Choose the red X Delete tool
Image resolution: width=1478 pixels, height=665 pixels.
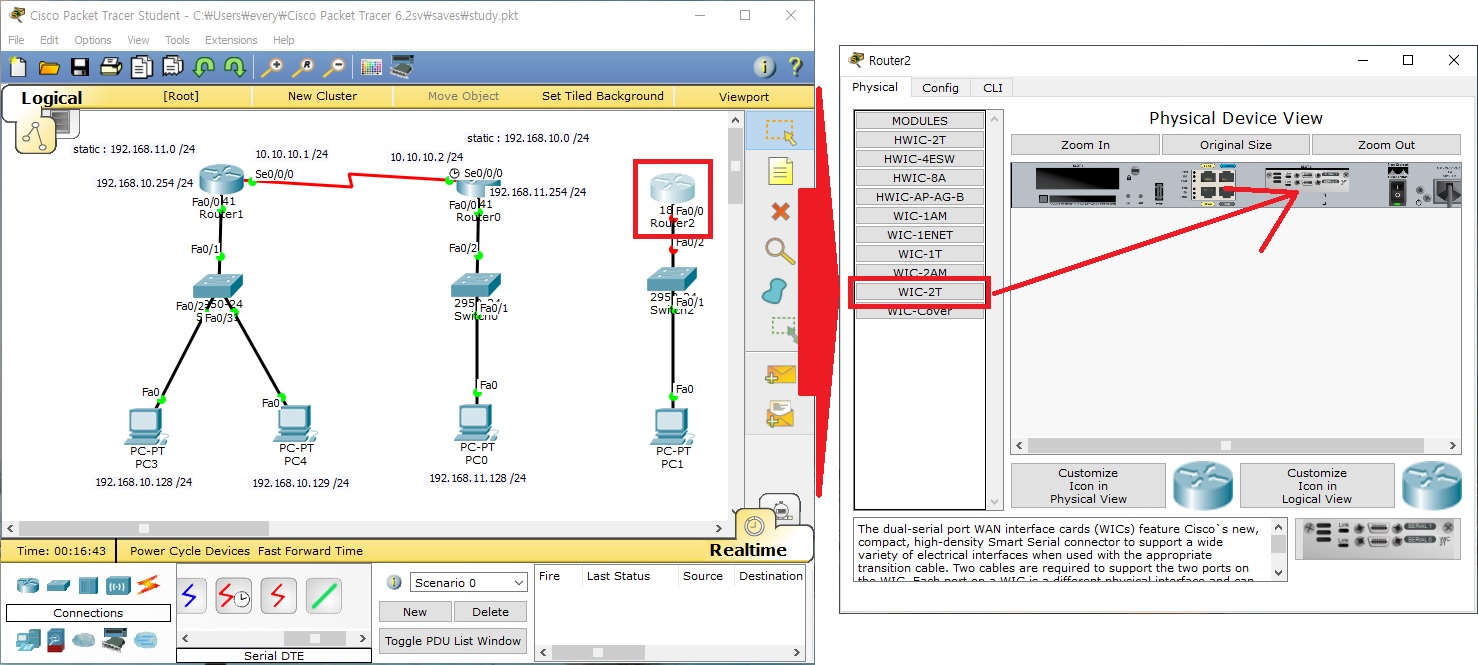pos(781,211)
